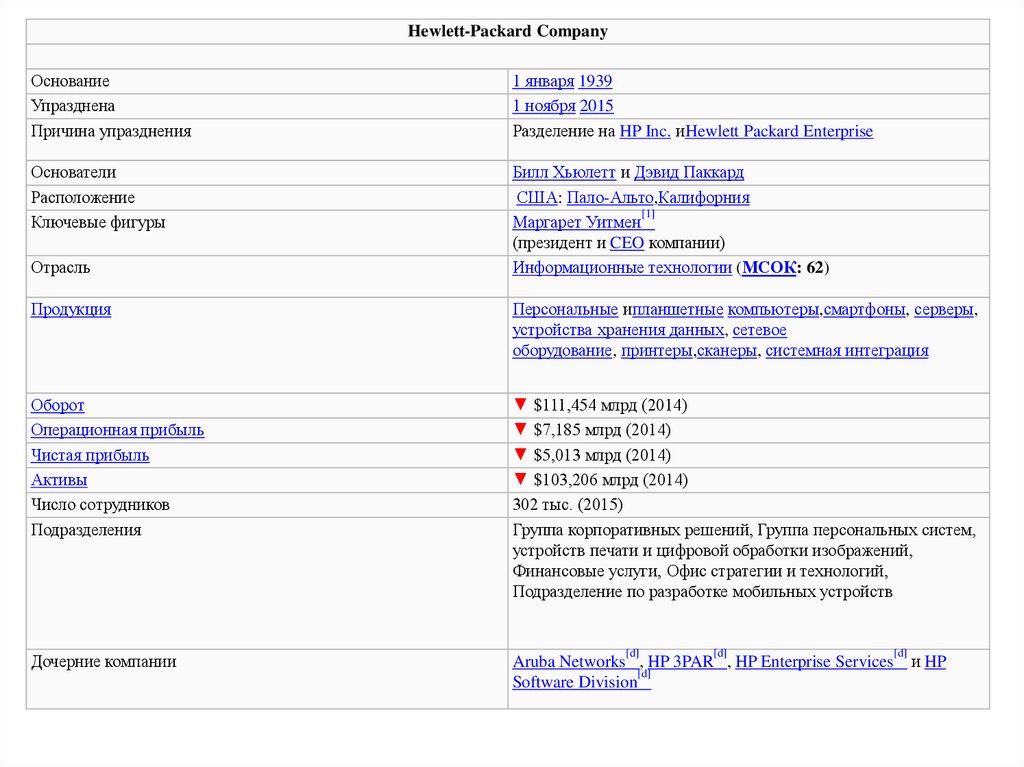Click red down arrow beside $111,454 млрд
The image size is (1024, 767).
(520, 404)
